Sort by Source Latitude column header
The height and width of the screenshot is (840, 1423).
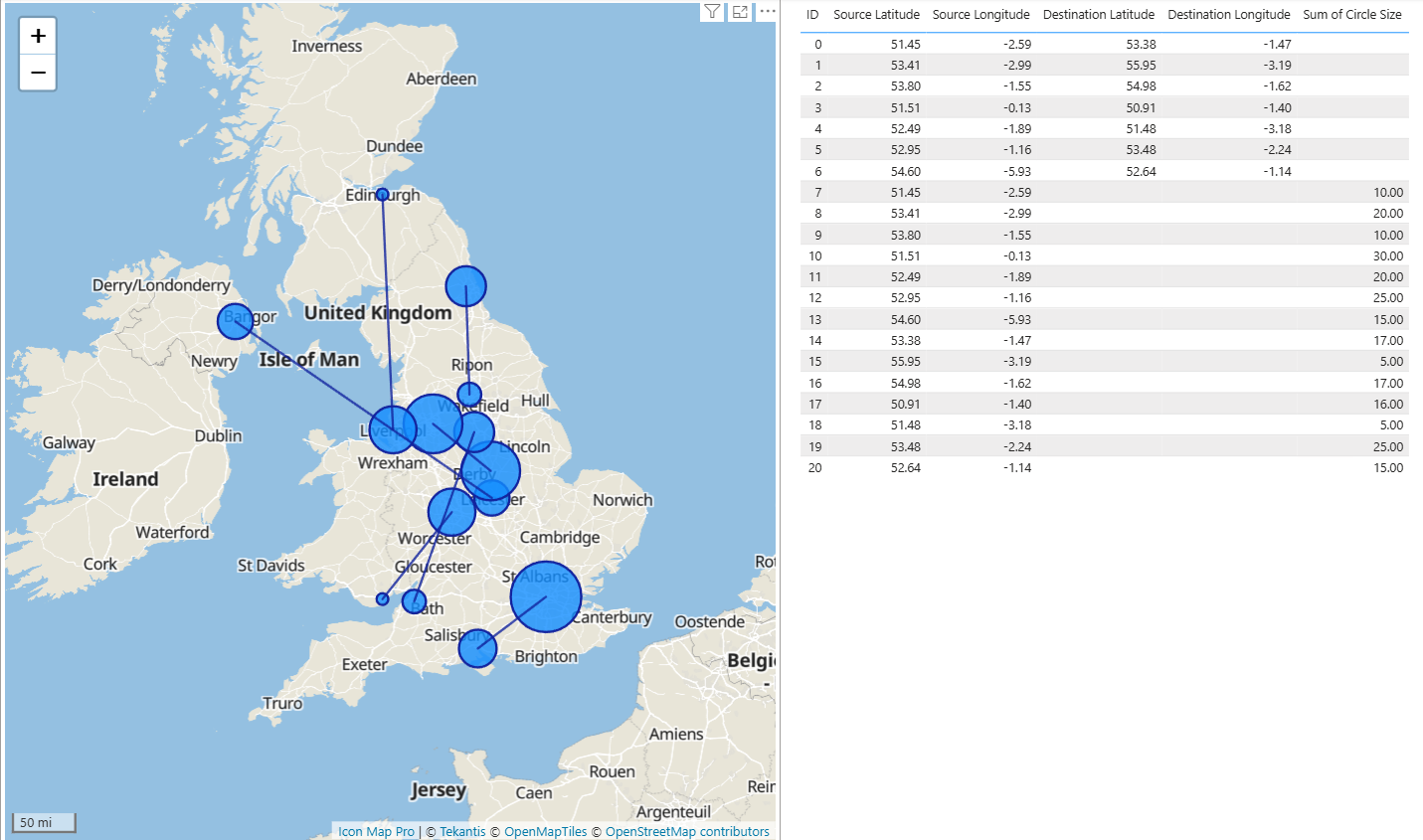point(876,15)
